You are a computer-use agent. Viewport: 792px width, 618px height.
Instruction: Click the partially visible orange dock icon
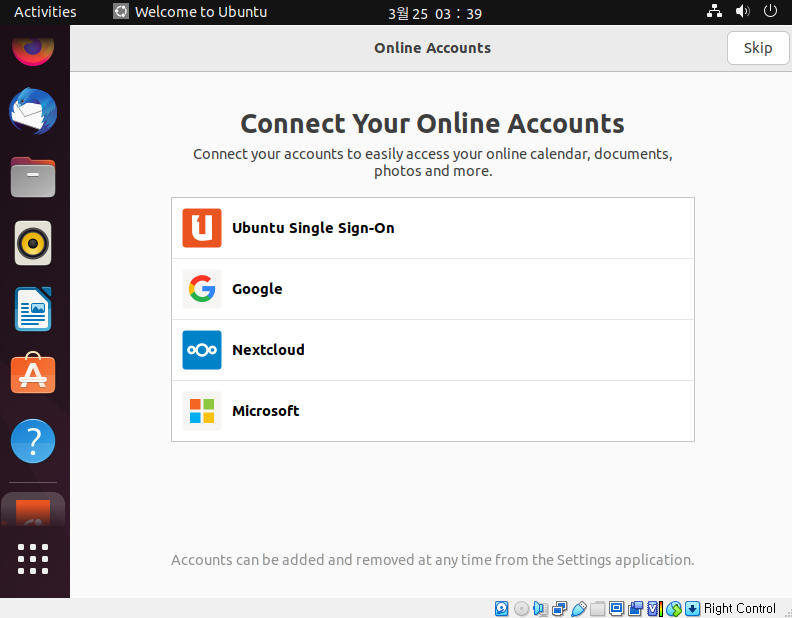coord(33,511)
